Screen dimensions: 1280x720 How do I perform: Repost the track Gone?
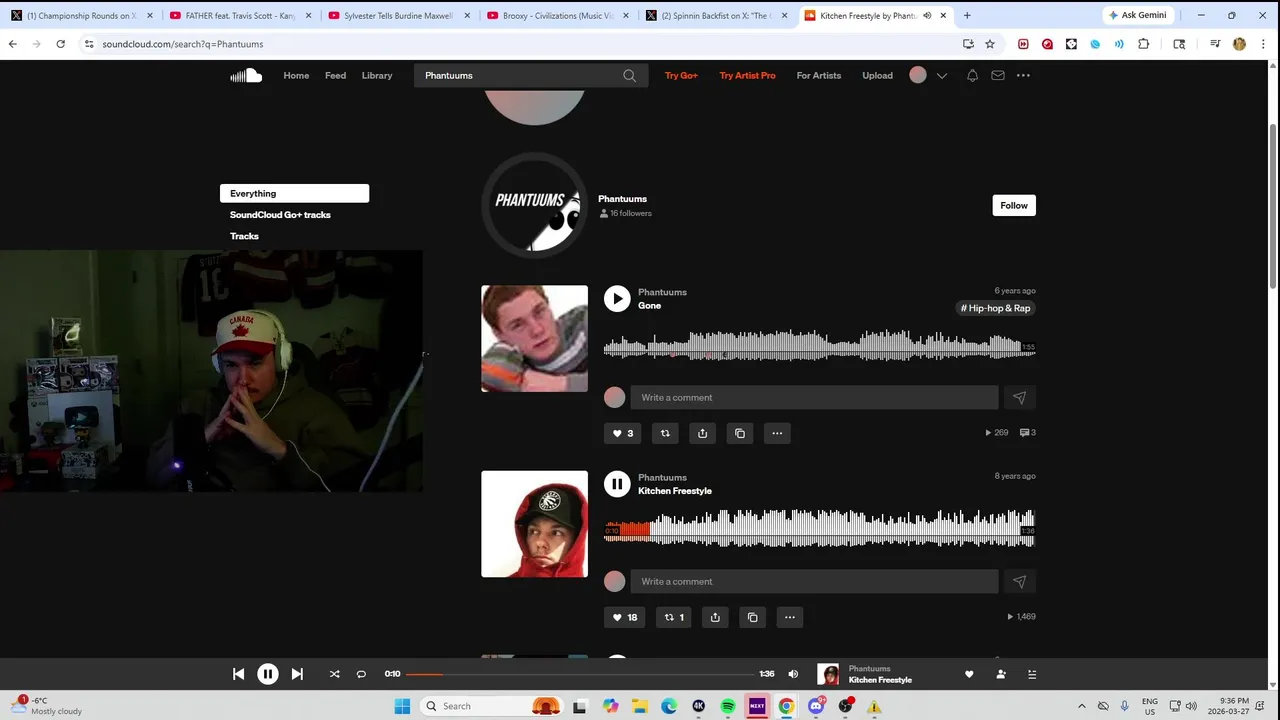(665, 433)
